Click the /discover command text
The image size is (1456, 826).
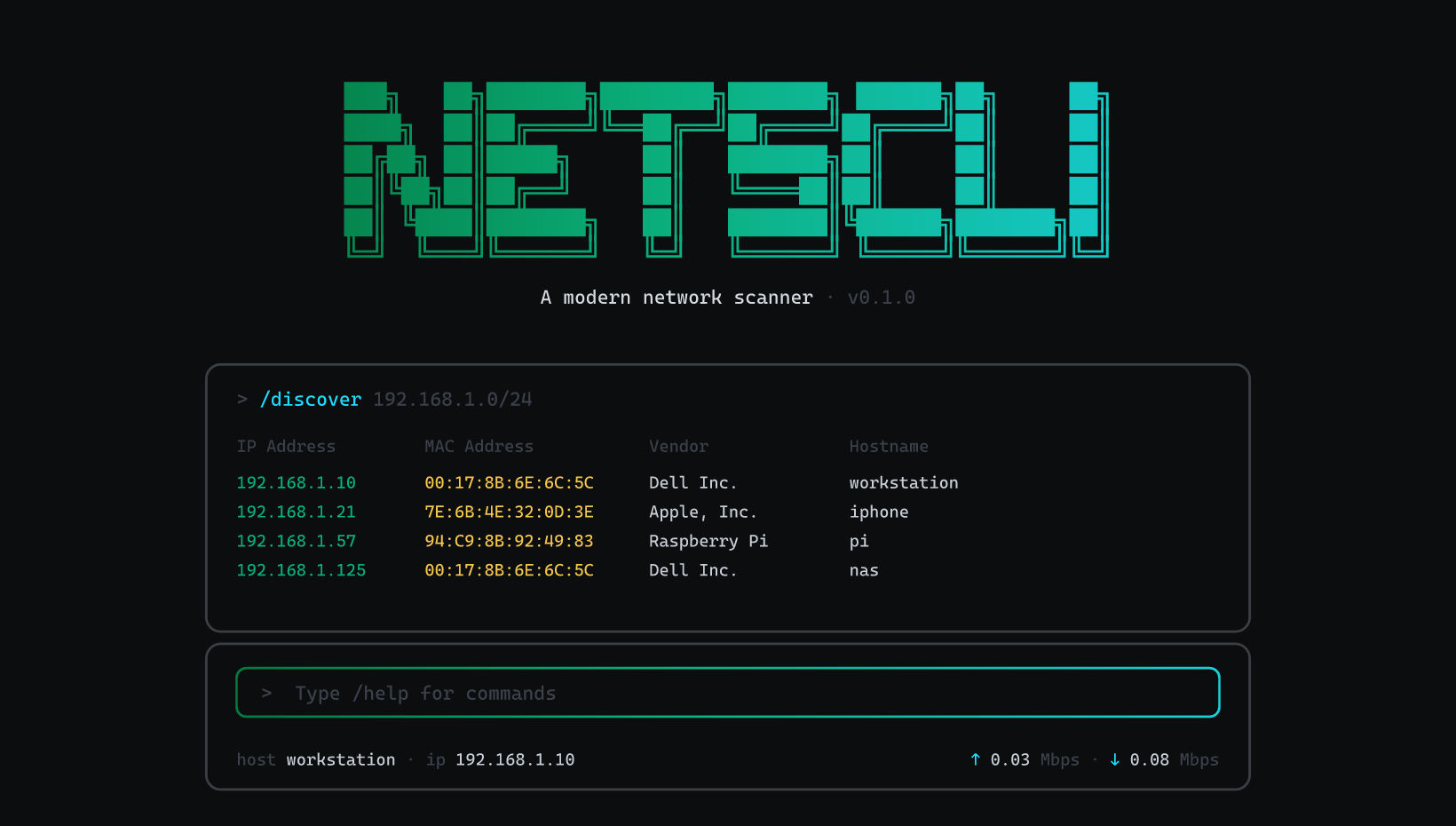click(x=311, y=400)
